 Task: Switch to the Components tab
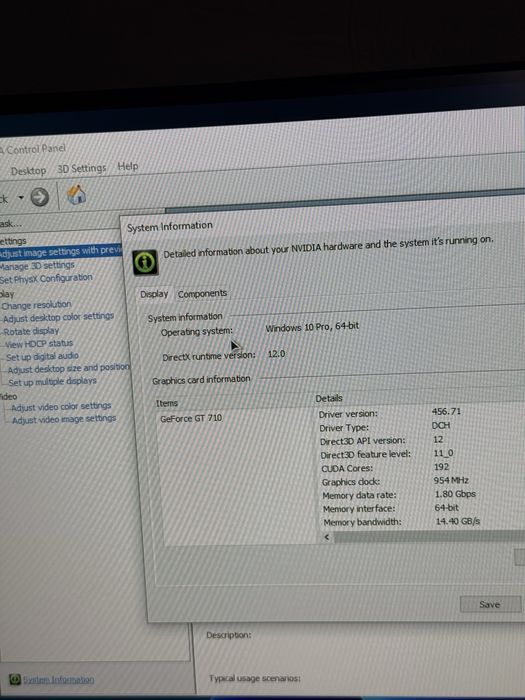pyautogui.click(x=202, y=293)
